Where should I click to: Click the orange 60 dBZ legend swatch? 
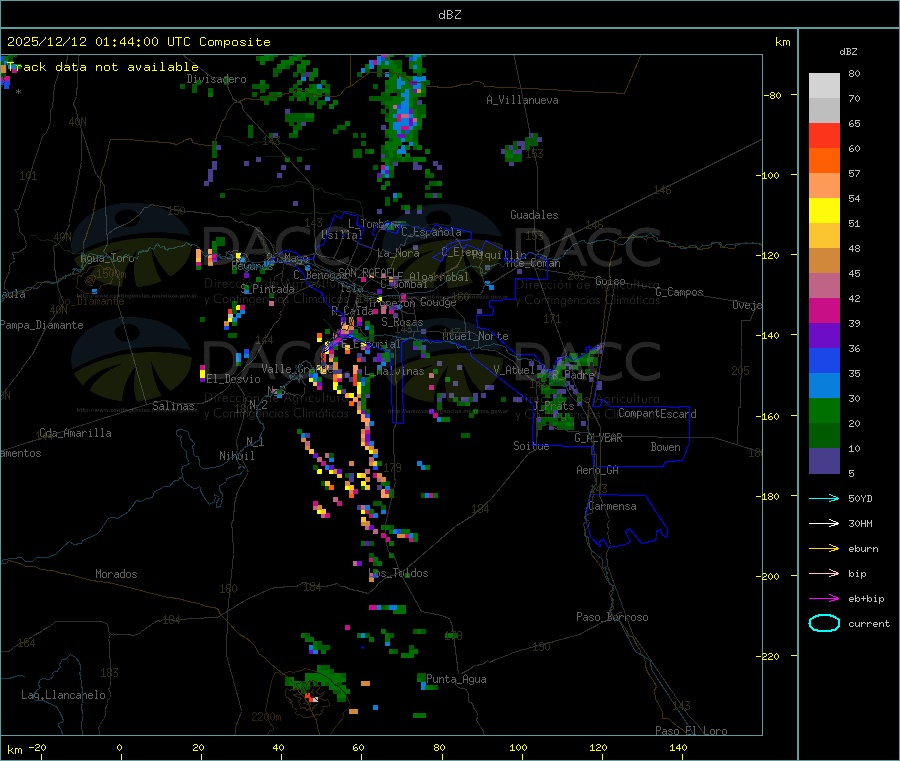click(x=824, y=161)
